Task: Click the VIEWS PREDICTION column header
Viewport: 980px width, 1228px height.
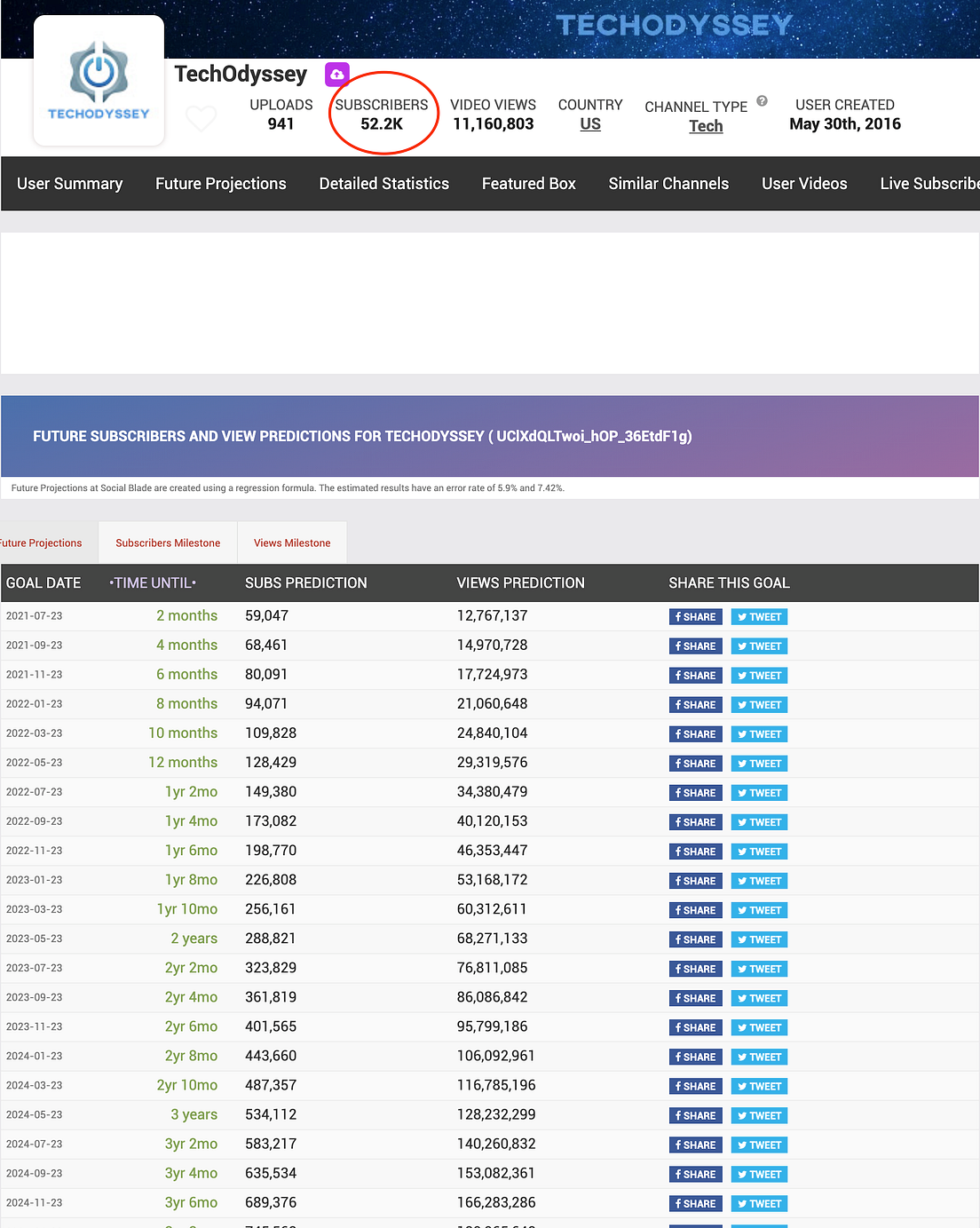Action: 521,583
